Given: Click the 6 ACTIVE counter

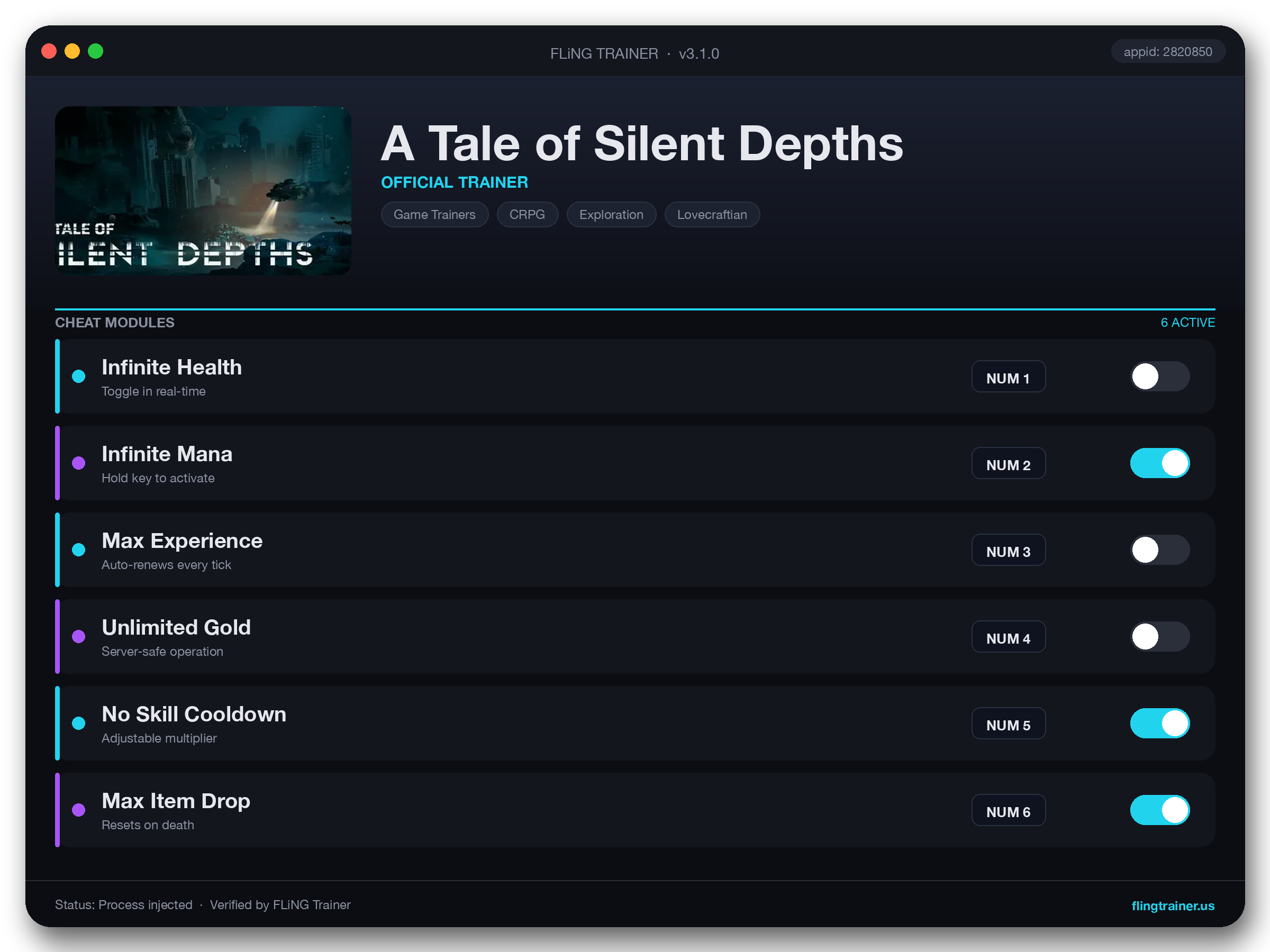Looking at the screenshot, I should [x=1188, y=323].
